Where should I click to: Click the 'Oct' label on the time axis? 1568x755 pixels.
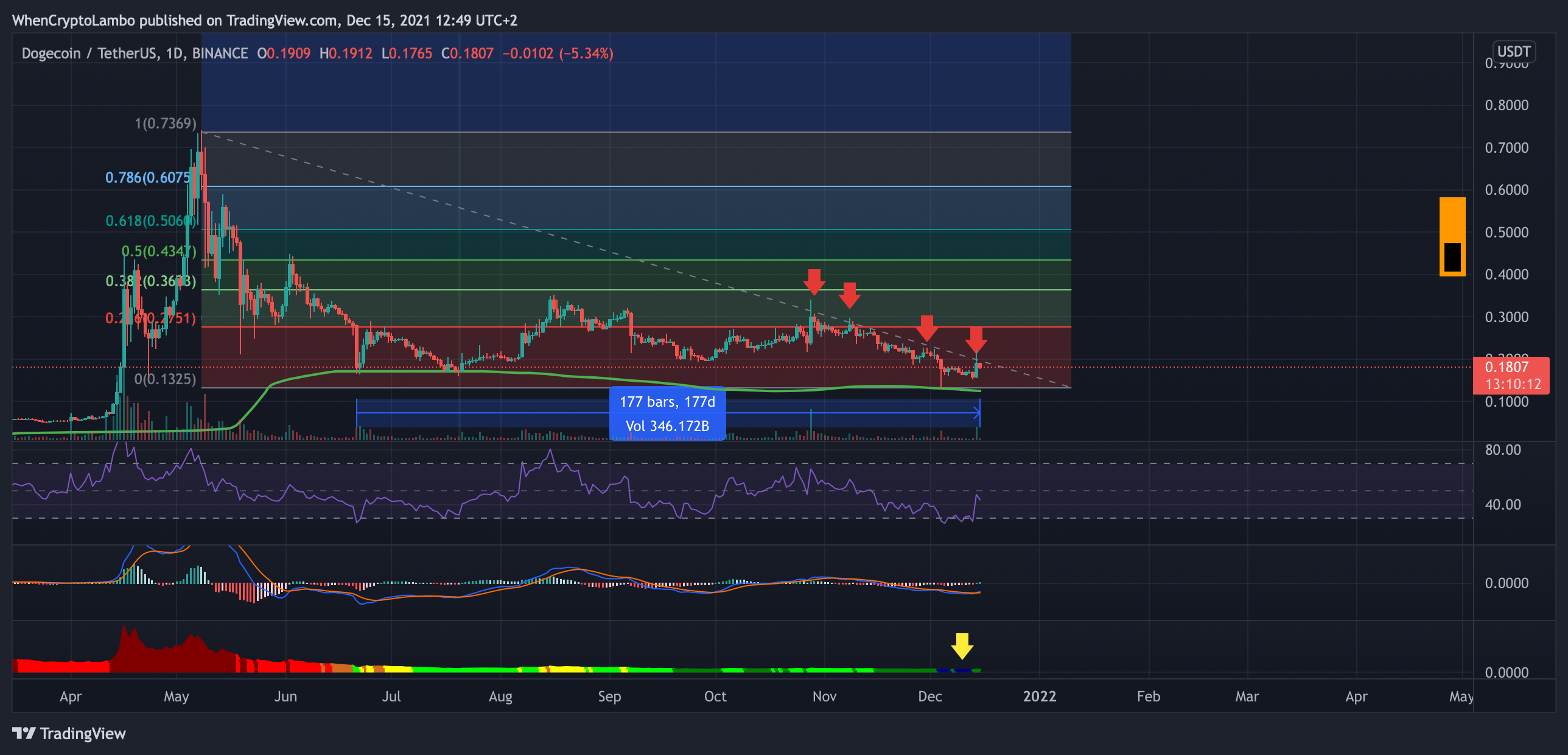715,697
